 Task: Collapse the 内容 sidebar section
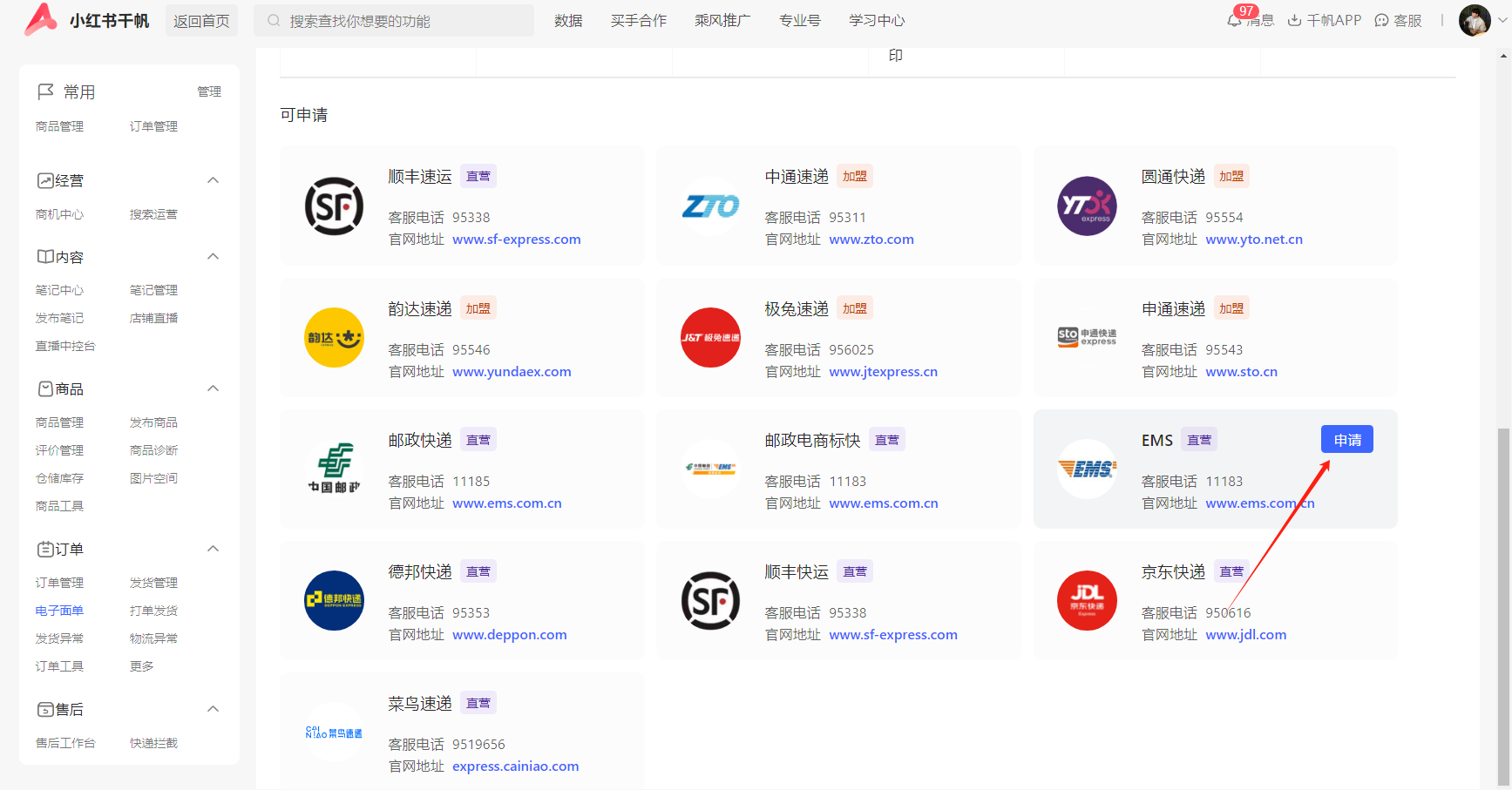(x=213, y=256)
